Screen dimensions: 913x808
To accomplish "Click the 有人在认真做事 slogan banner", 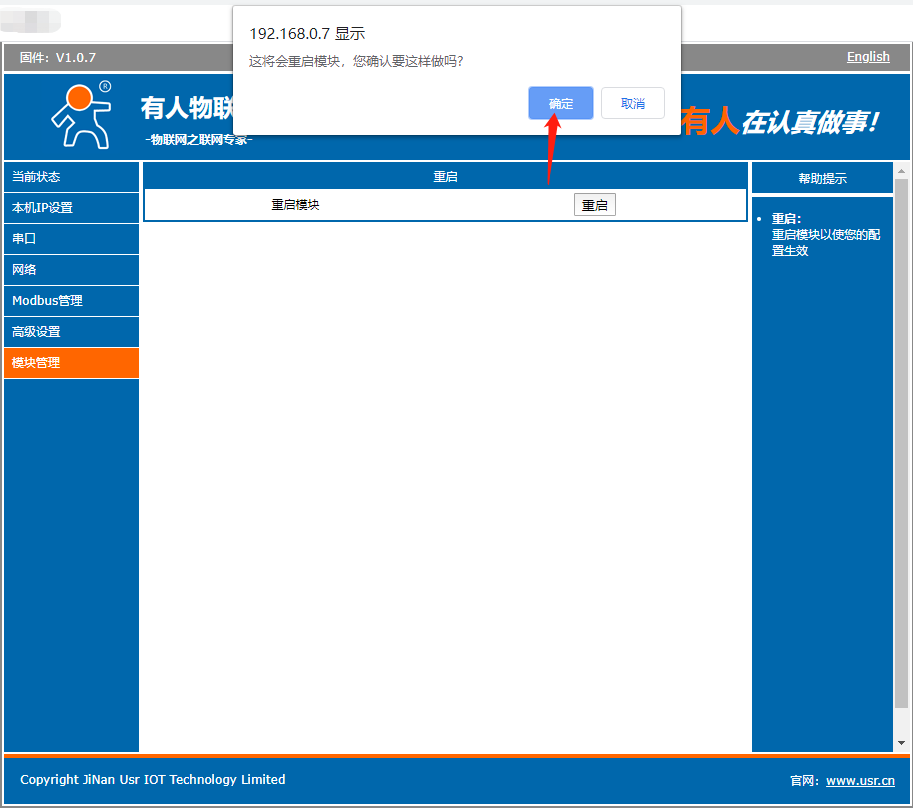I will [x=780, y=122].
